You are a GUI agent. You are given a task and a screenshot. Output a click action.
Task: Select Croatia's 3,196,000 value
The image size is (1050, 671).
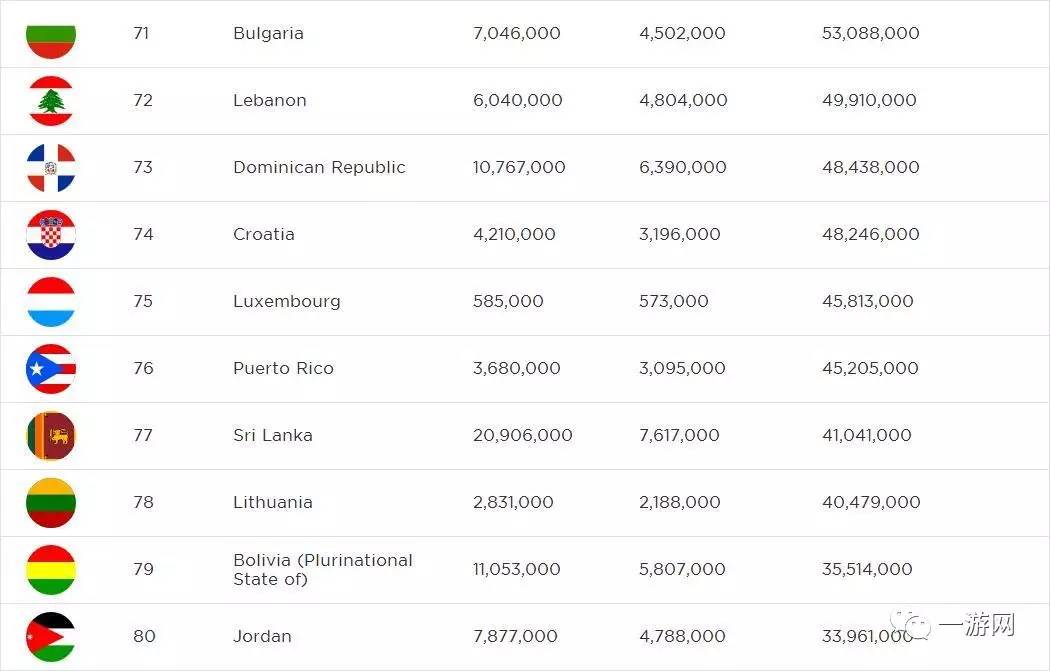pyautogui.click(x=679, y=235)
